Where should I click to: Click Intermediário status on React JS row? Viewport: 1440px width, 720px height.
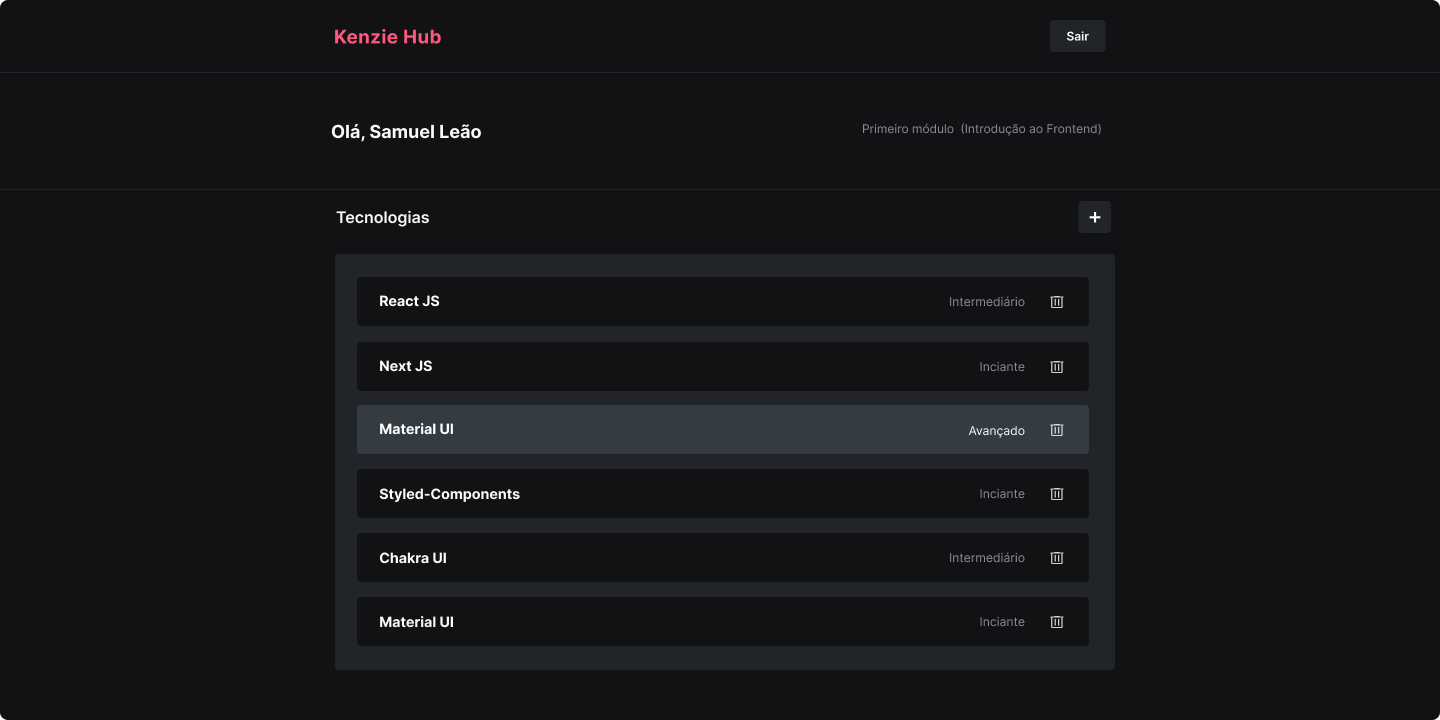click(987, 302)
